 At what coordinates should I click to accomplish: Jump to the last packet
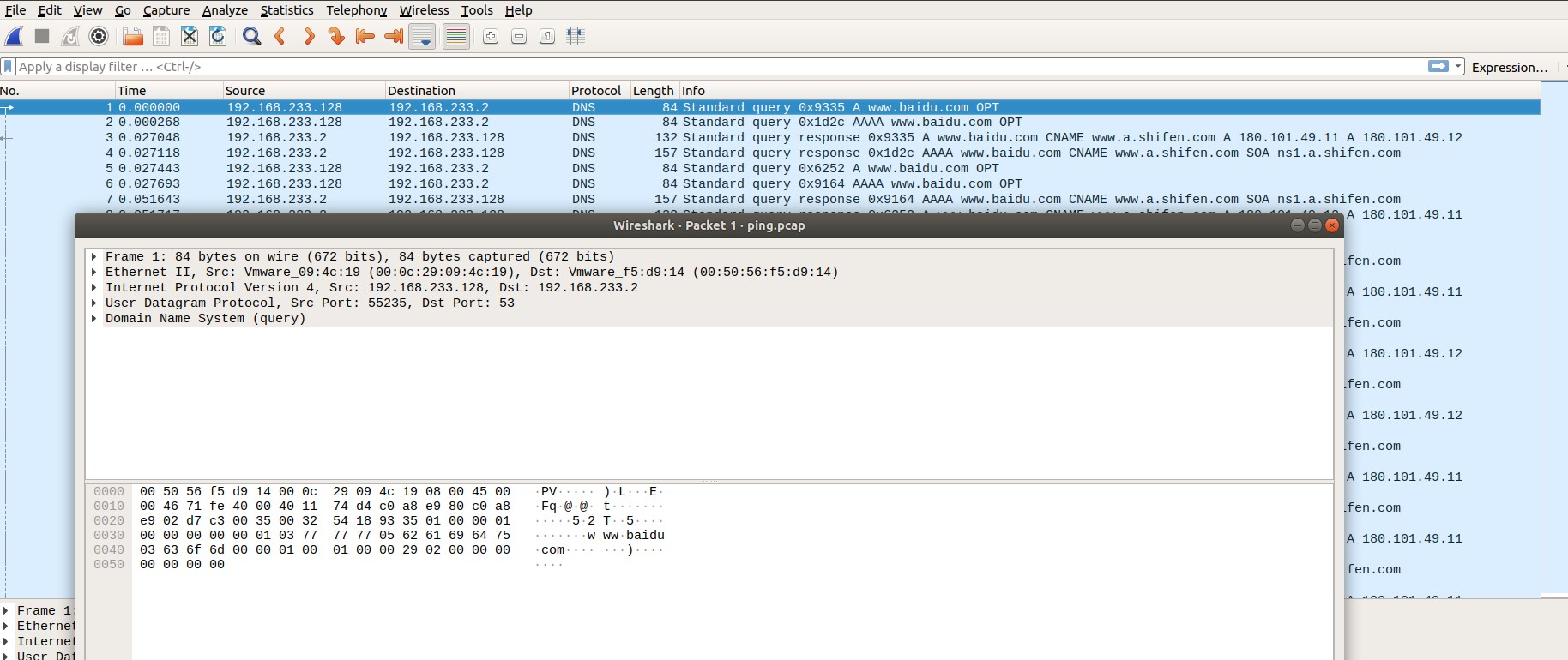[394, 36]
